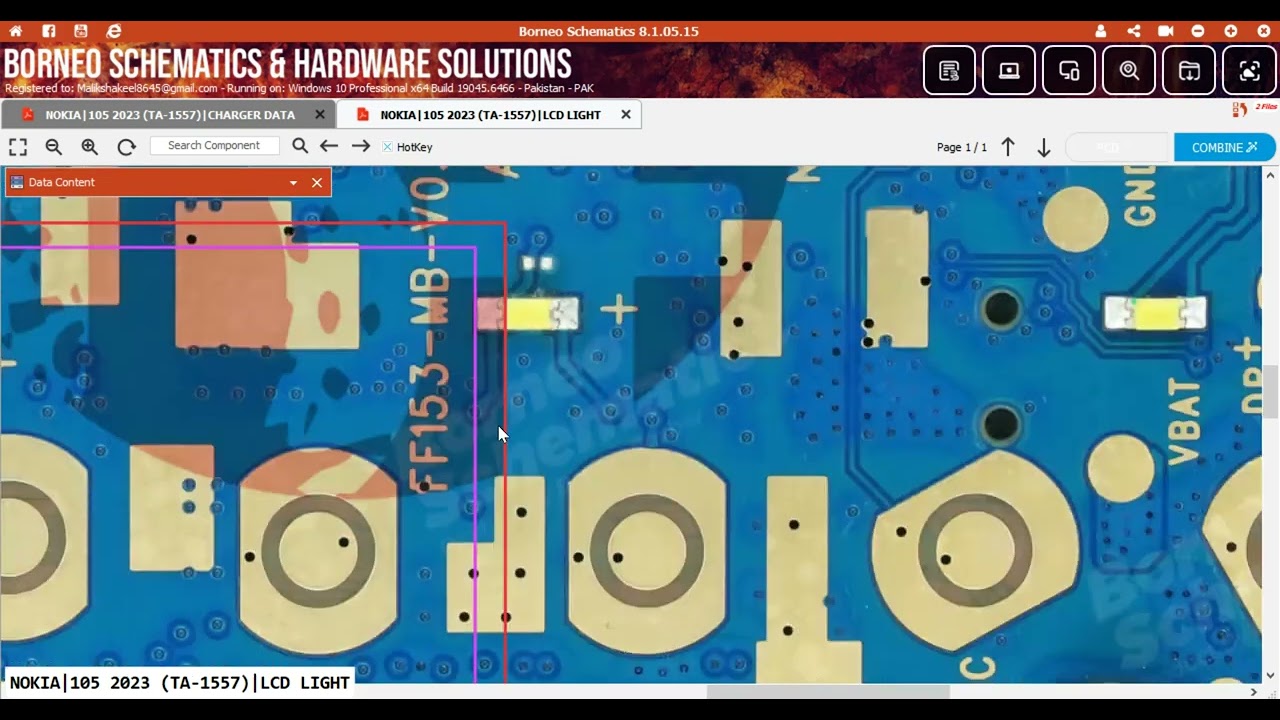This screenshot has width=1280, height=720.
Task: Click the '2 Files' indicator text
Action: (1266, 107)
